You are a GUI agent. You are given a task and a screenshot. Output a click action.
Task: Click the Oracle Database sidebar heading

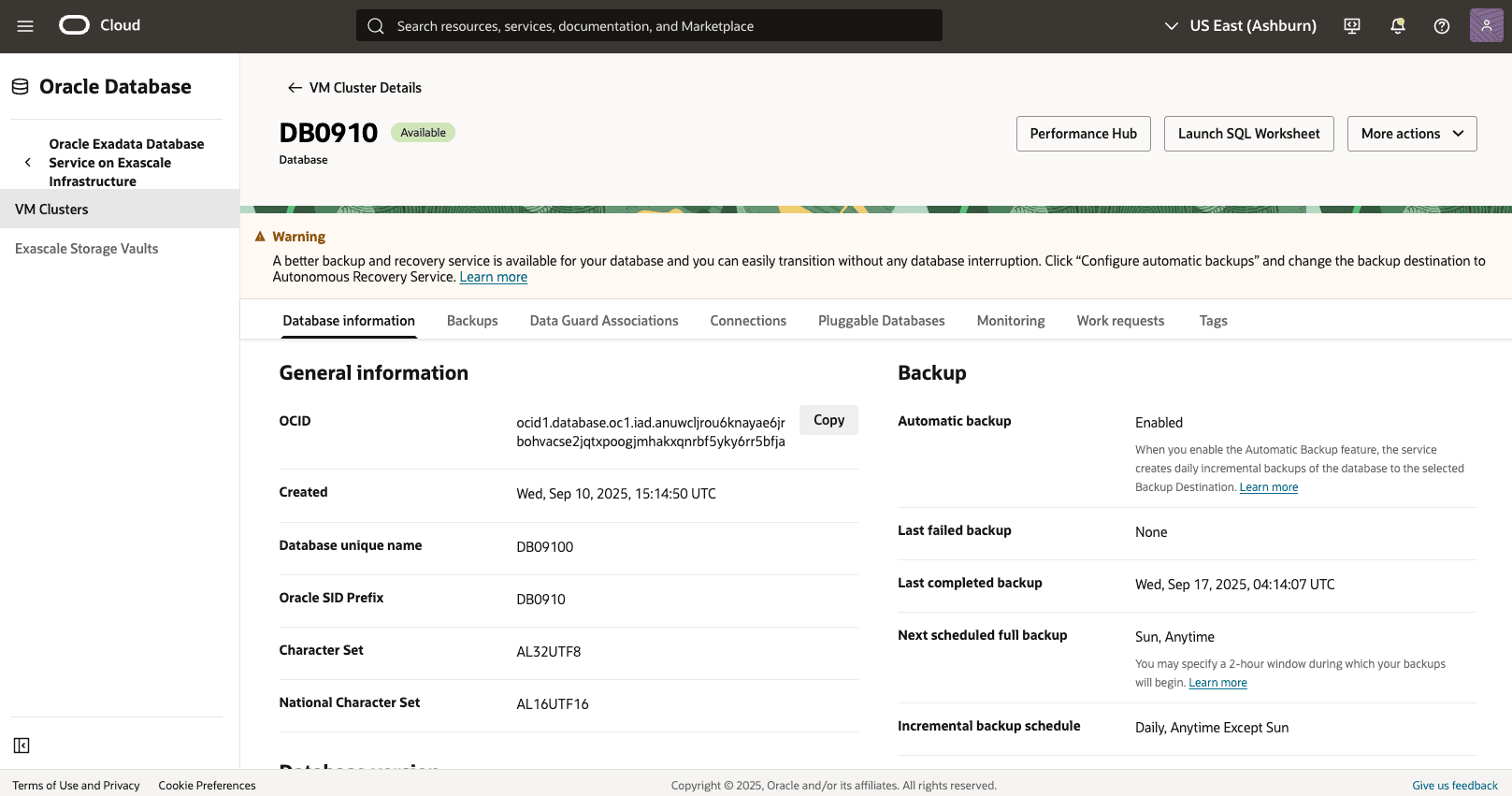click(x=115, y=87)
